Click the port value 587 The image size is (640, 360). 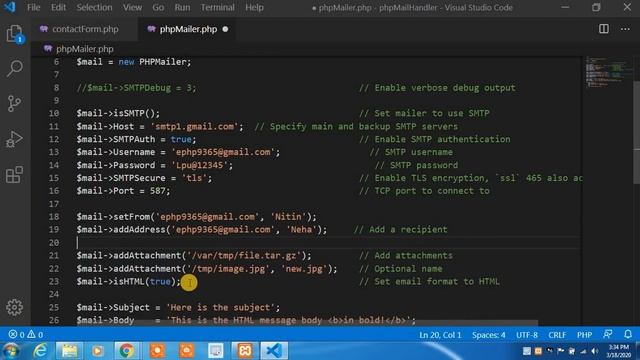[157, 191]
